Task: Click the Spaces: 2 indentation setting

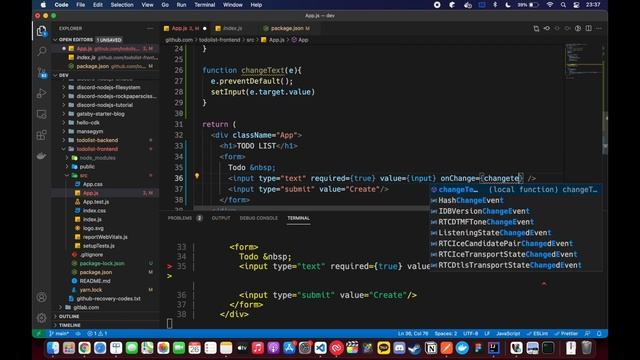Action: [446, 333]
